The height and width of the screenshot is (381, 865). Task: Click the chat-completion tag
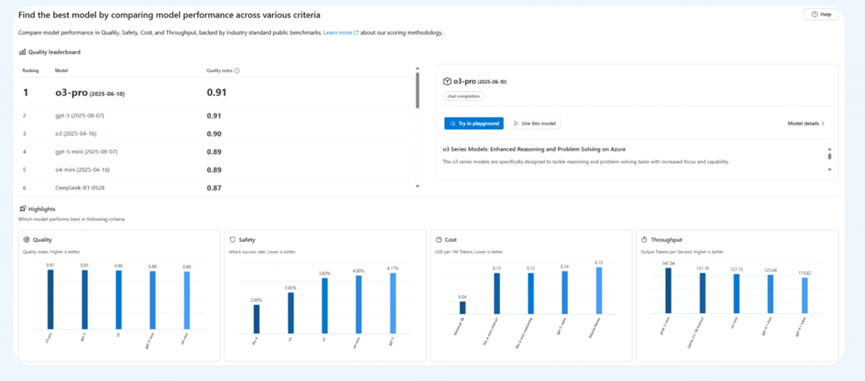463,96
